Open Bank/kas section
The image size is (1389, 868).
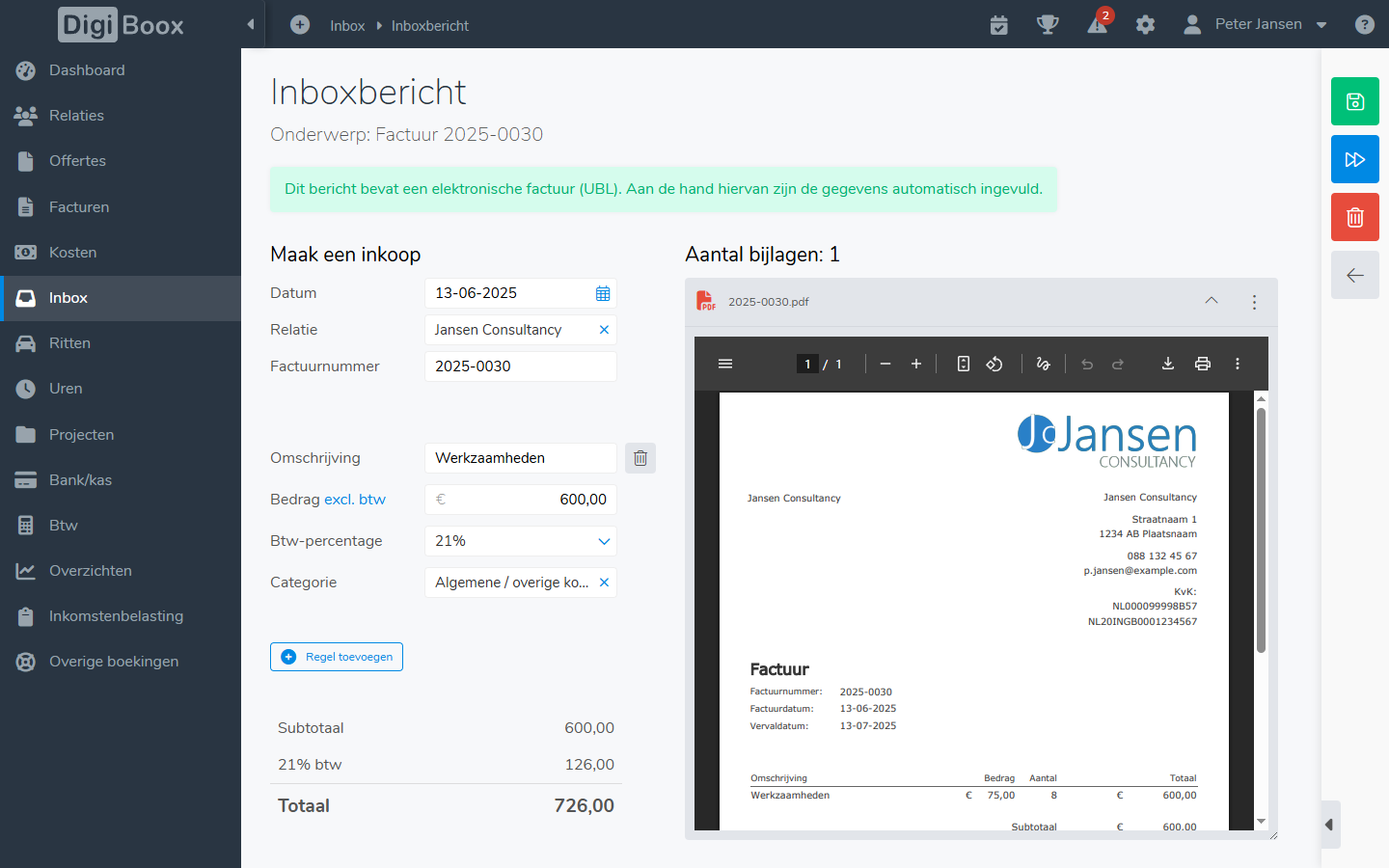(x=121, y=480)
